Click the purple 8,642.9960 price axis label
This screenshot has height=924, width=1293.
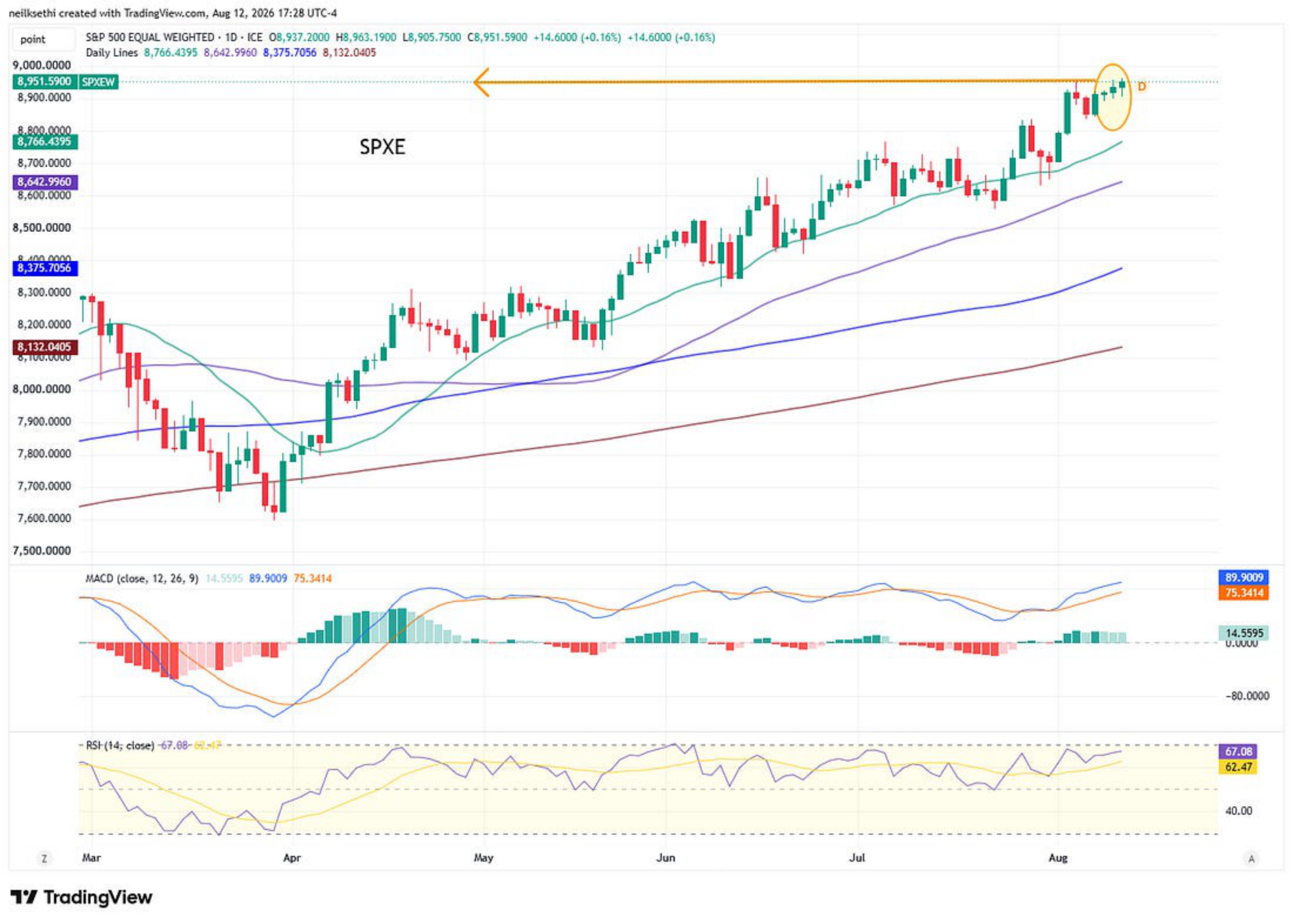(45, 182)
